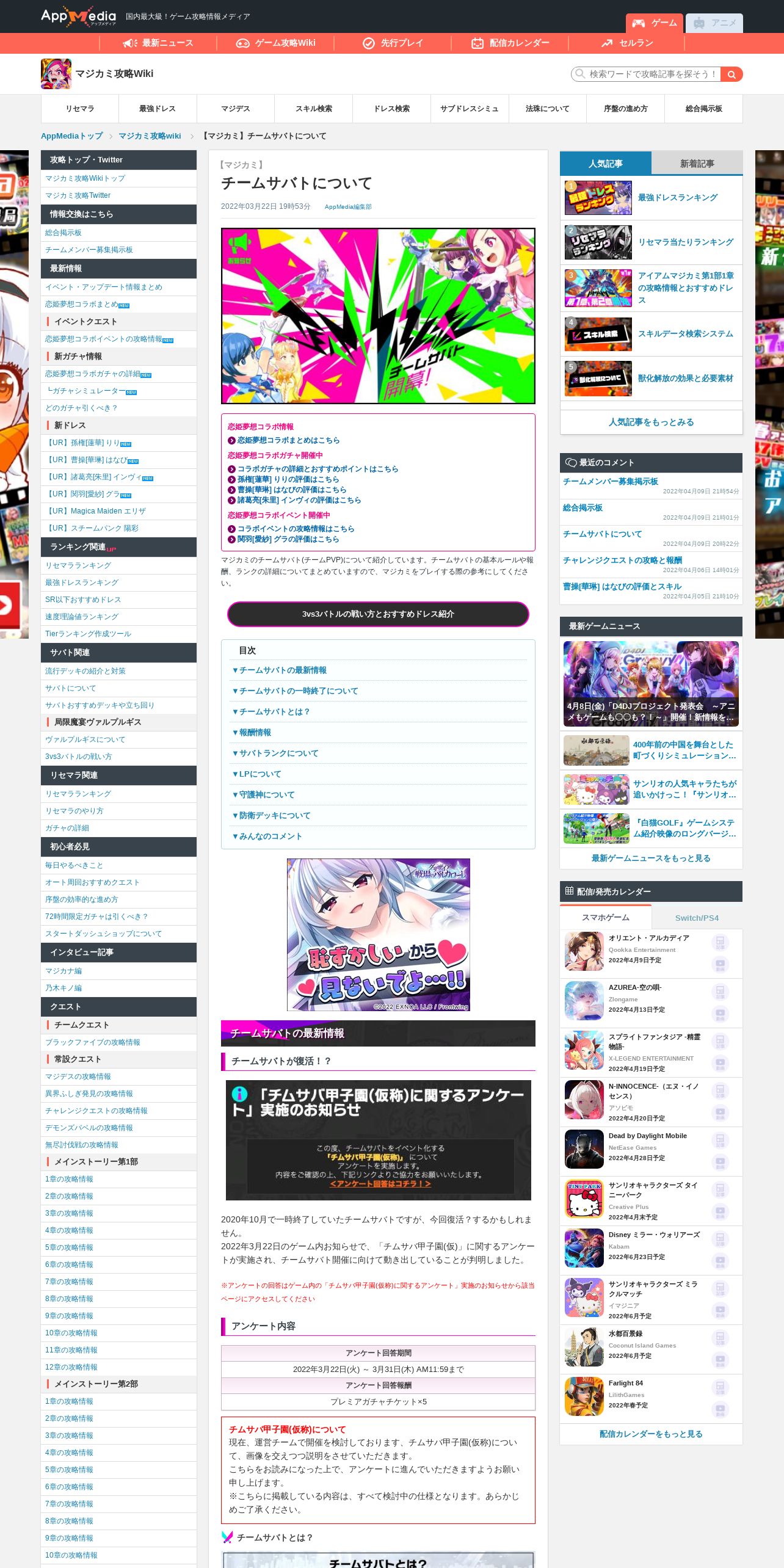This screenshot has height=1568, width=784.
Task: Open video icon for AZUREA-空の唄-
Action: click(x=720, y=1014)
